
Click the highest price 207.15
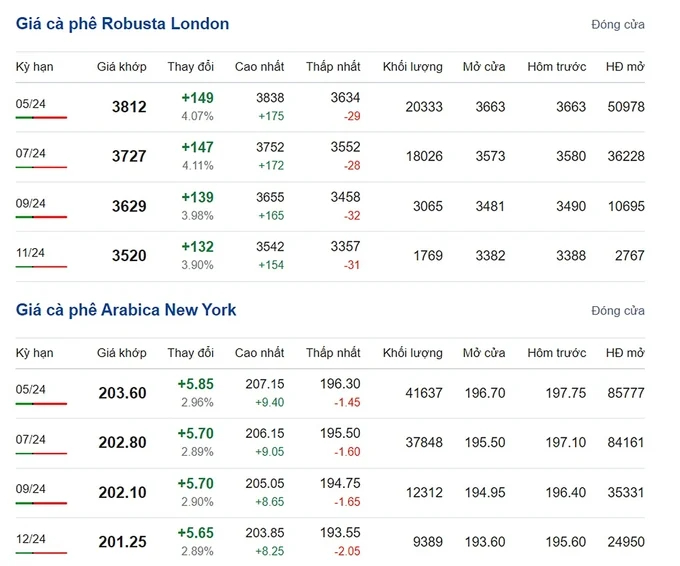(x=265, y=384)
